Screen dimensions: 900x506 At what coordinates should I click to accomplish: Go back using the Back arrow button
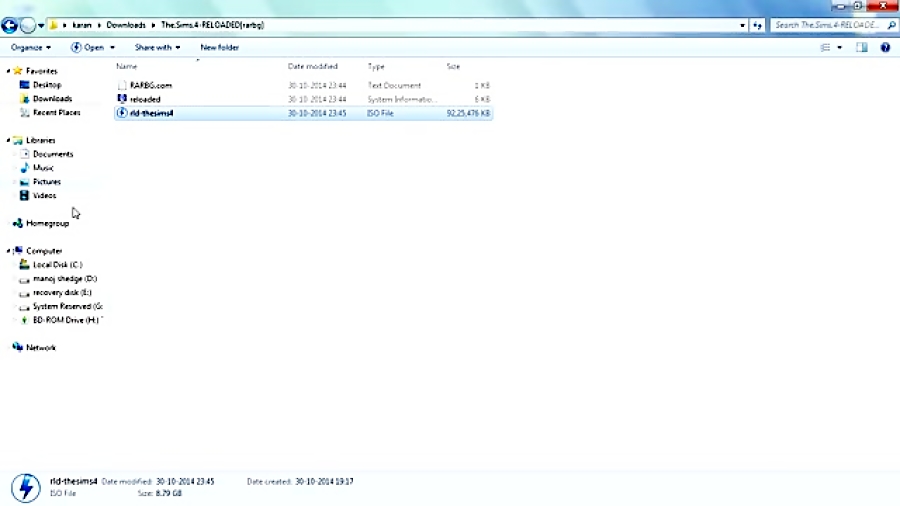click(9, 25)
